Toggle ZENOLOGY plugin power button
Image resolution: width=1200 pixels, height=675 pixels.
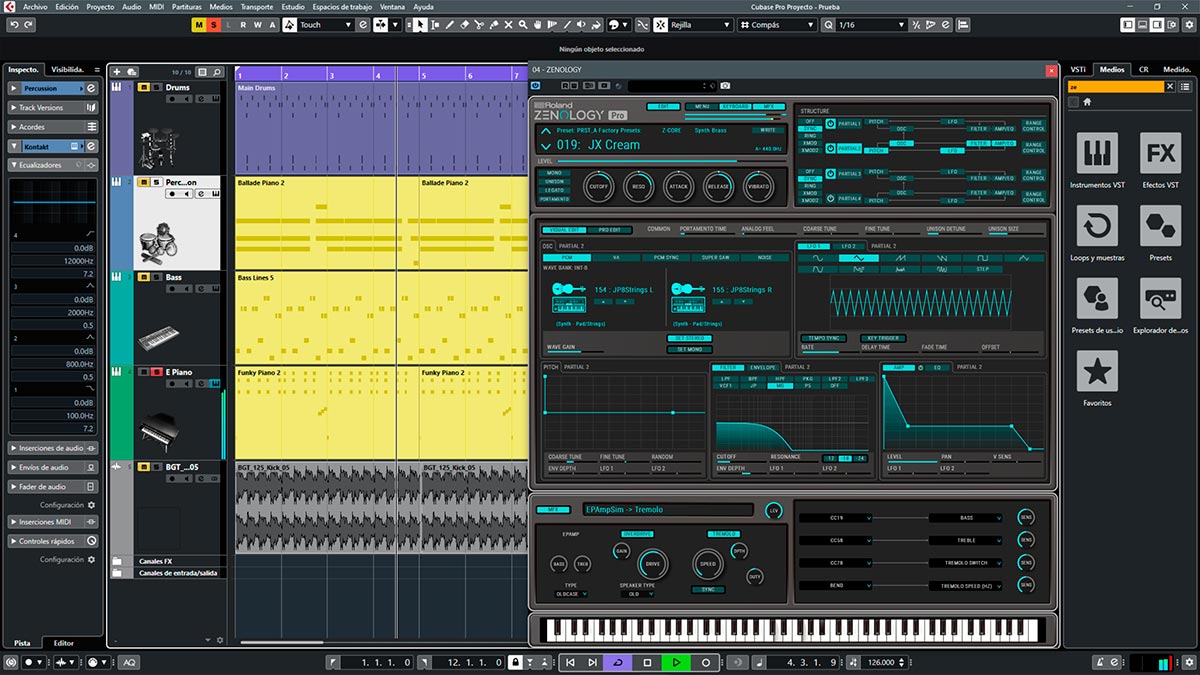pyautogui.click(x=536, y=86)
